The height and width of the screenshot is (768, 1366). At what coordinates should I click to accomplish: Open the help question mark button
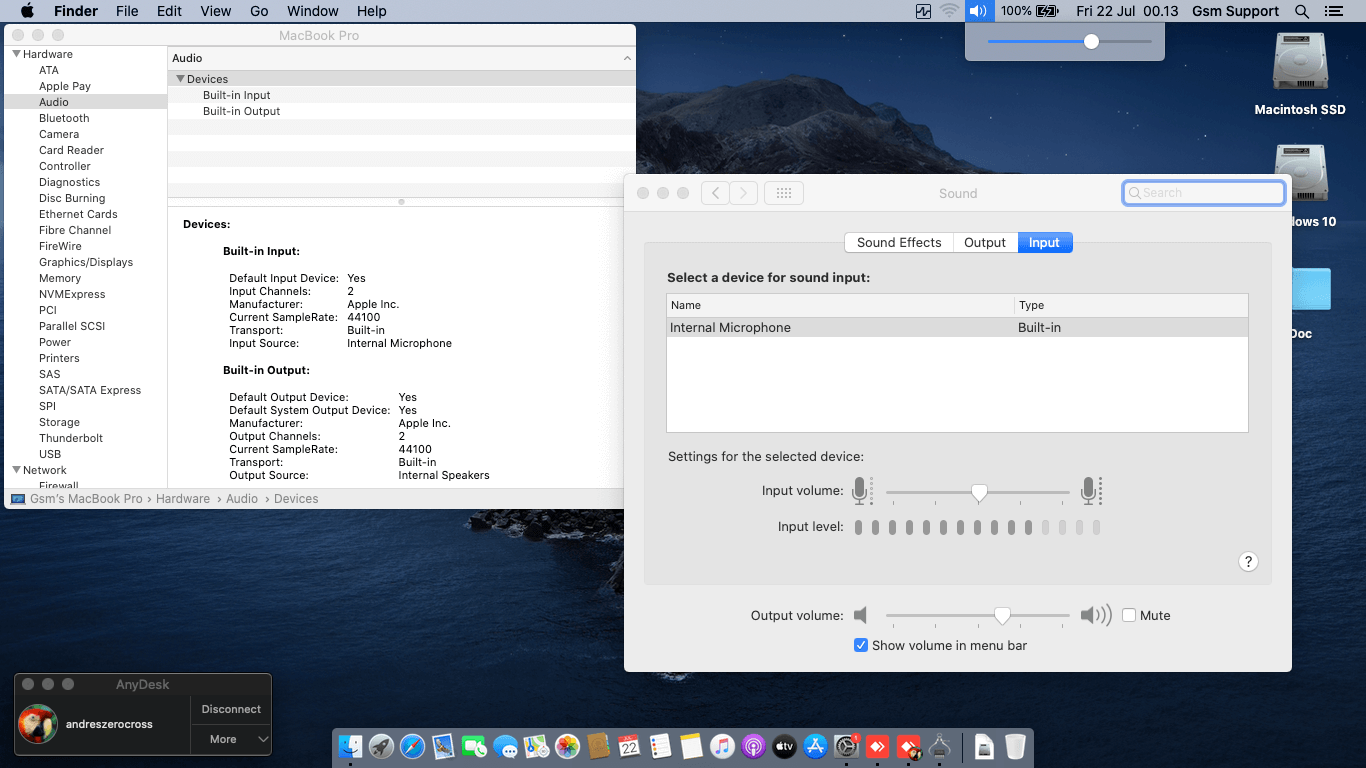tap(1248, 561)
